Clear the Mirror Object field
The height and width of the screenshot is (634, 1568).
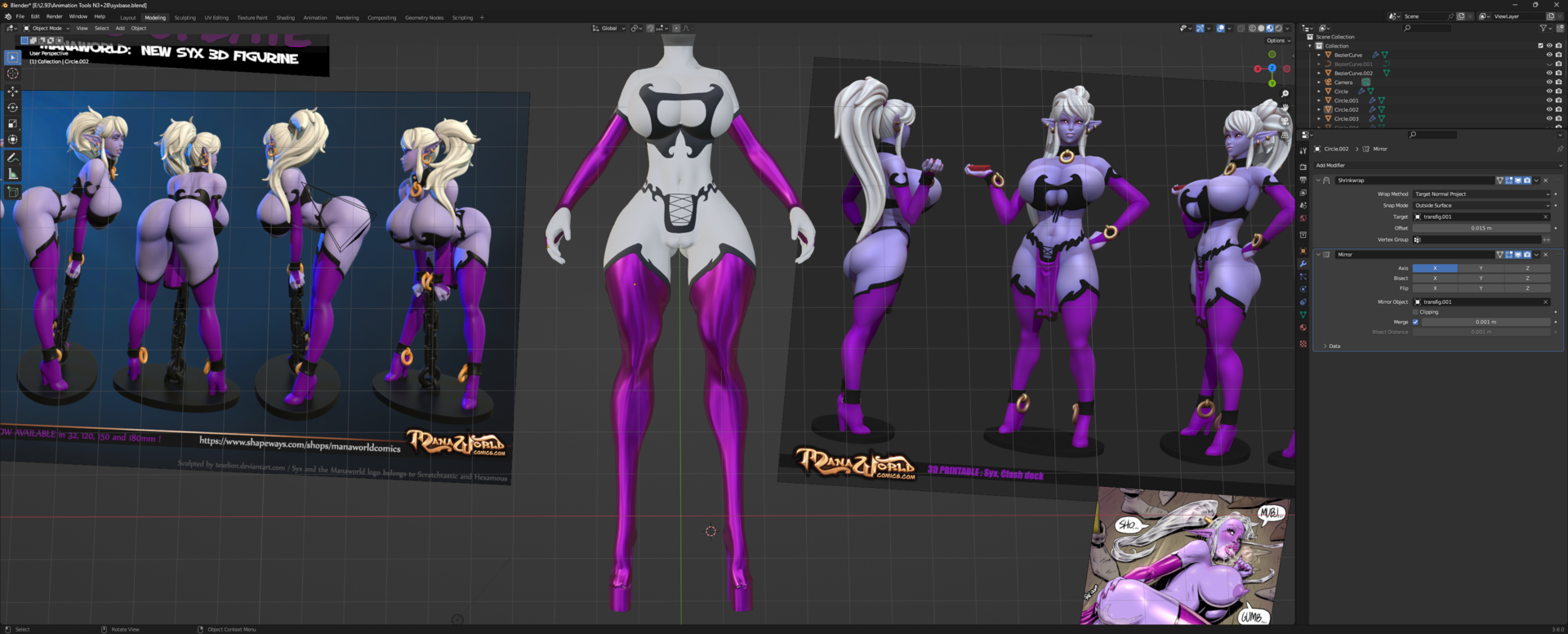coord(1545,302)
